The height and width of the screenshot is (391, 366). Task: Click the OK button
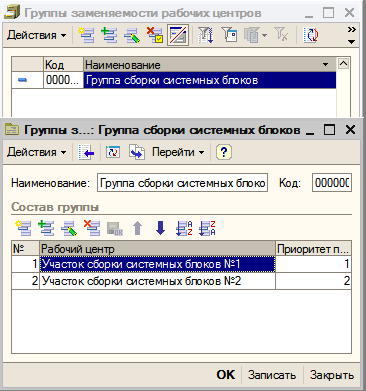pos(226,375)
